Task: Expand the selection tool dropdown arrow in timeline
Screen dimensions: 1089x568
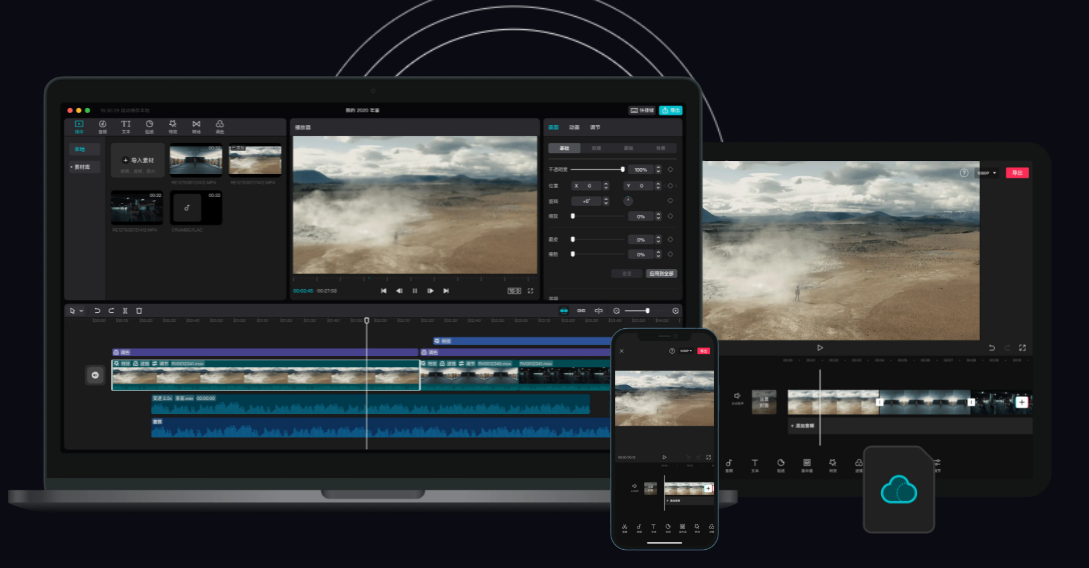Action: click(81, 311)
